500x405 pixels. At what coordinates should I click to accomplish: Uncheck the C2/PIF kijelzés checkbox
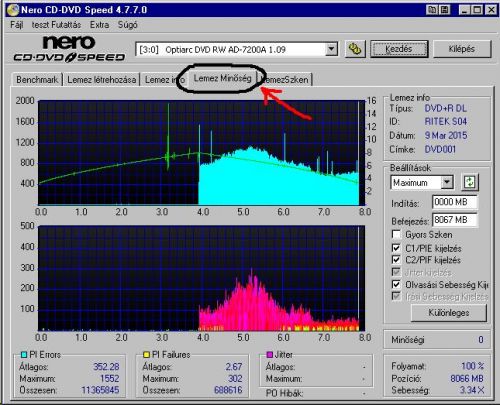pos(396,260)
